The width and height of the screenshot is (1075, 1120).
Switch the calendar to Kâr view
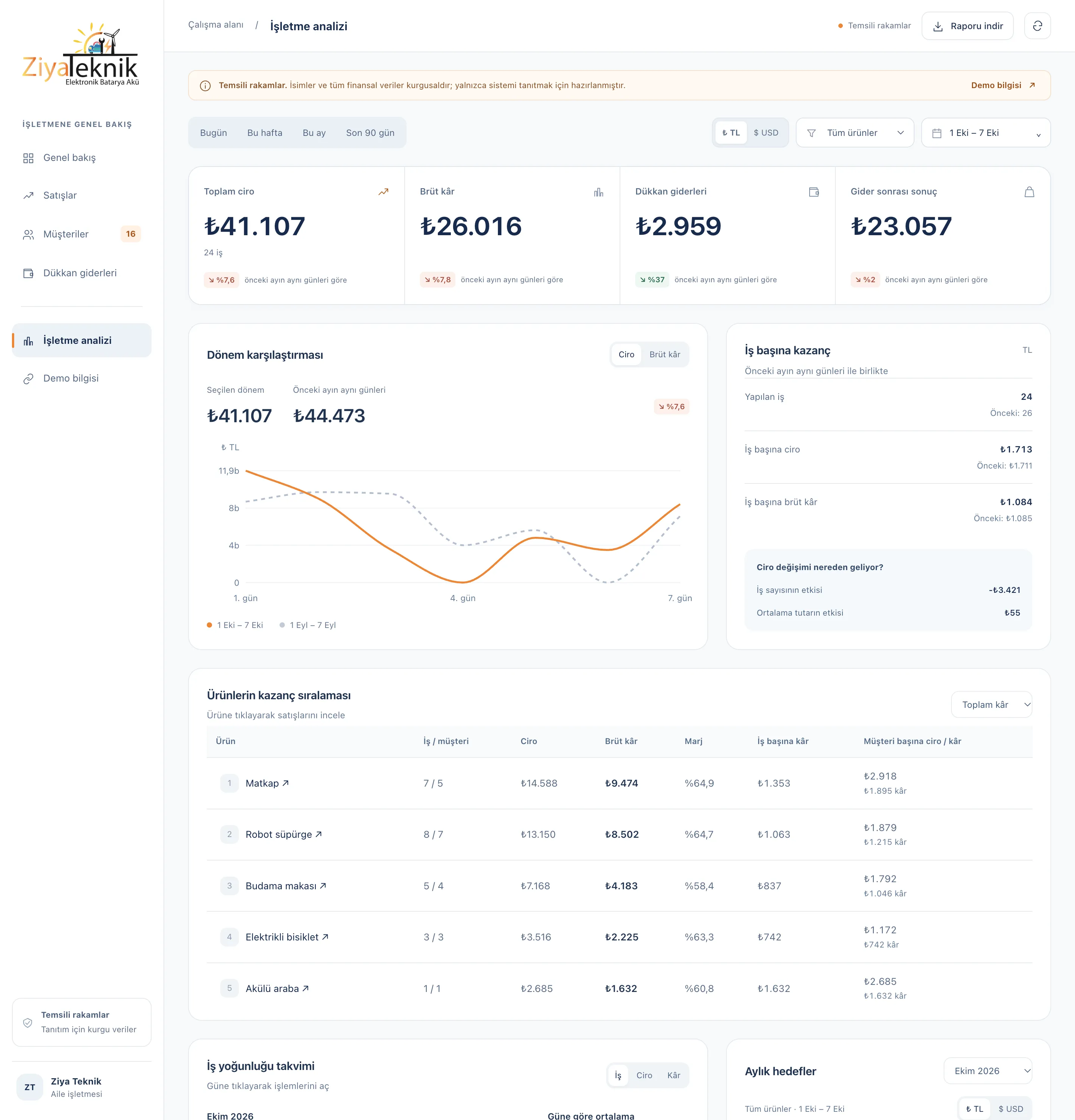click(673, 1076)
